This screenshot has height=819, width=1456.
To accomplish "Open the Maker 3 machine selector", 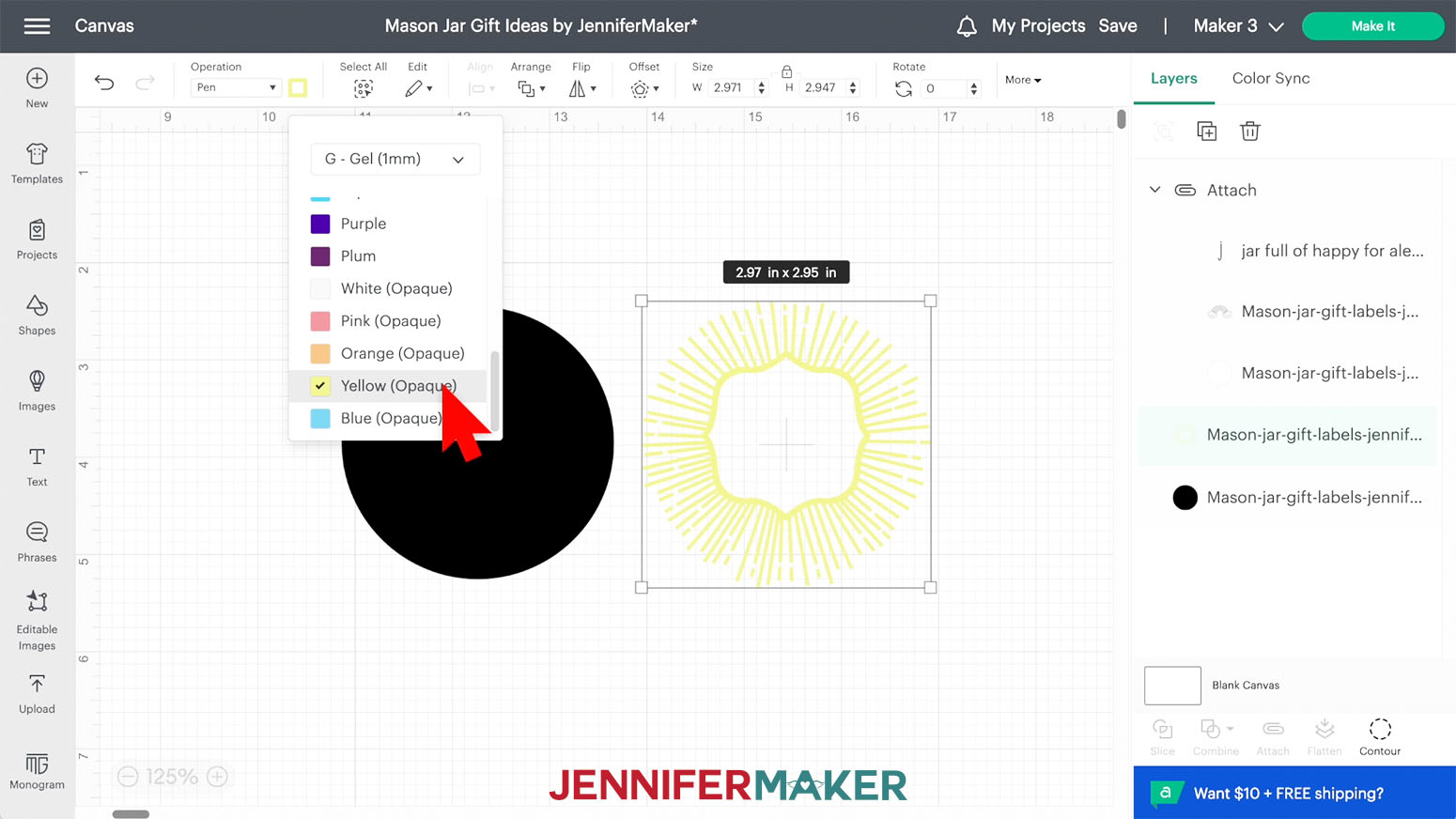I will click(1238, 26).
